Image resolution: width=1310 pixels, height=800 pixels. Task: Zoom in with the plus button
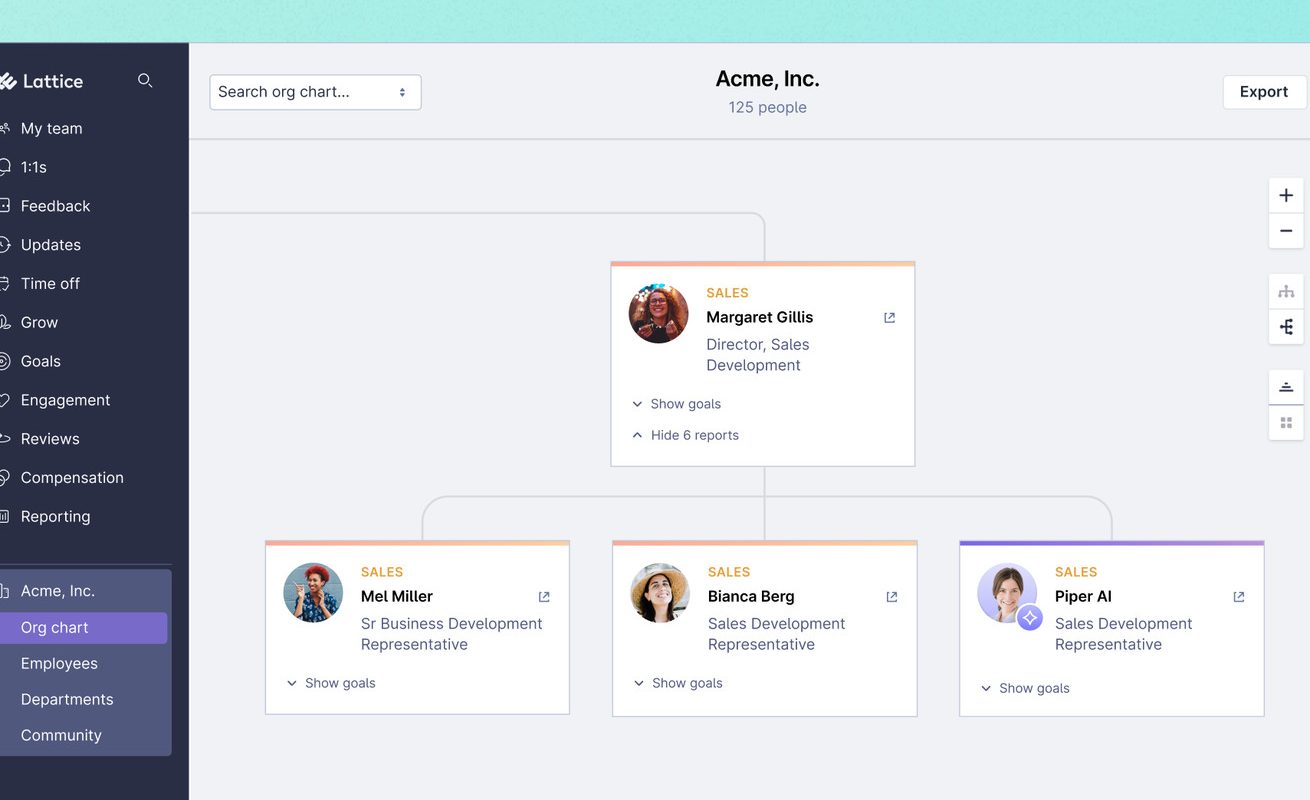[1286, 196]
